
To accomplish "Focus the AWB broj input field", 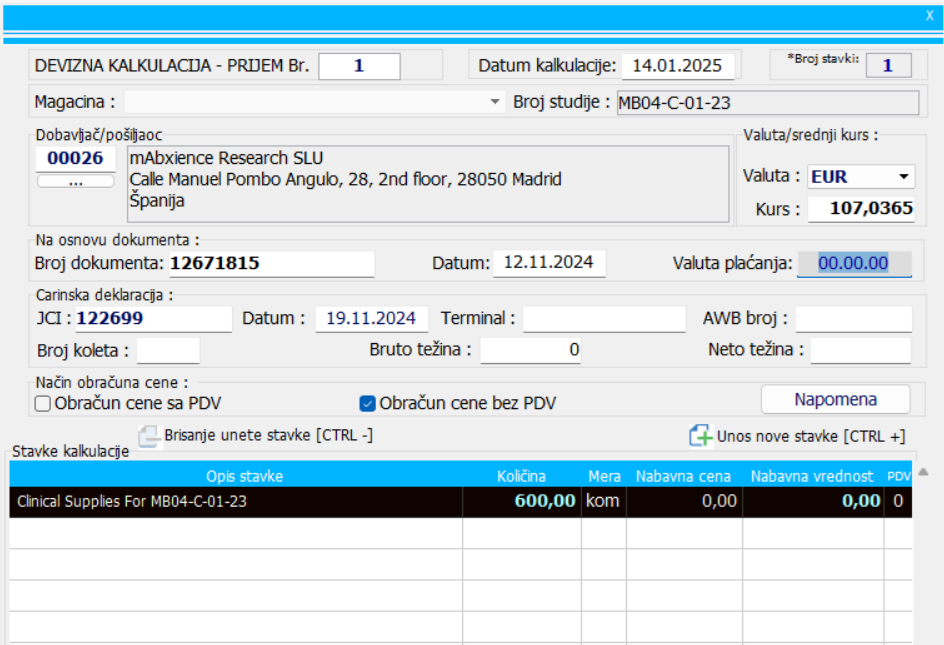I will coord(853,319).
